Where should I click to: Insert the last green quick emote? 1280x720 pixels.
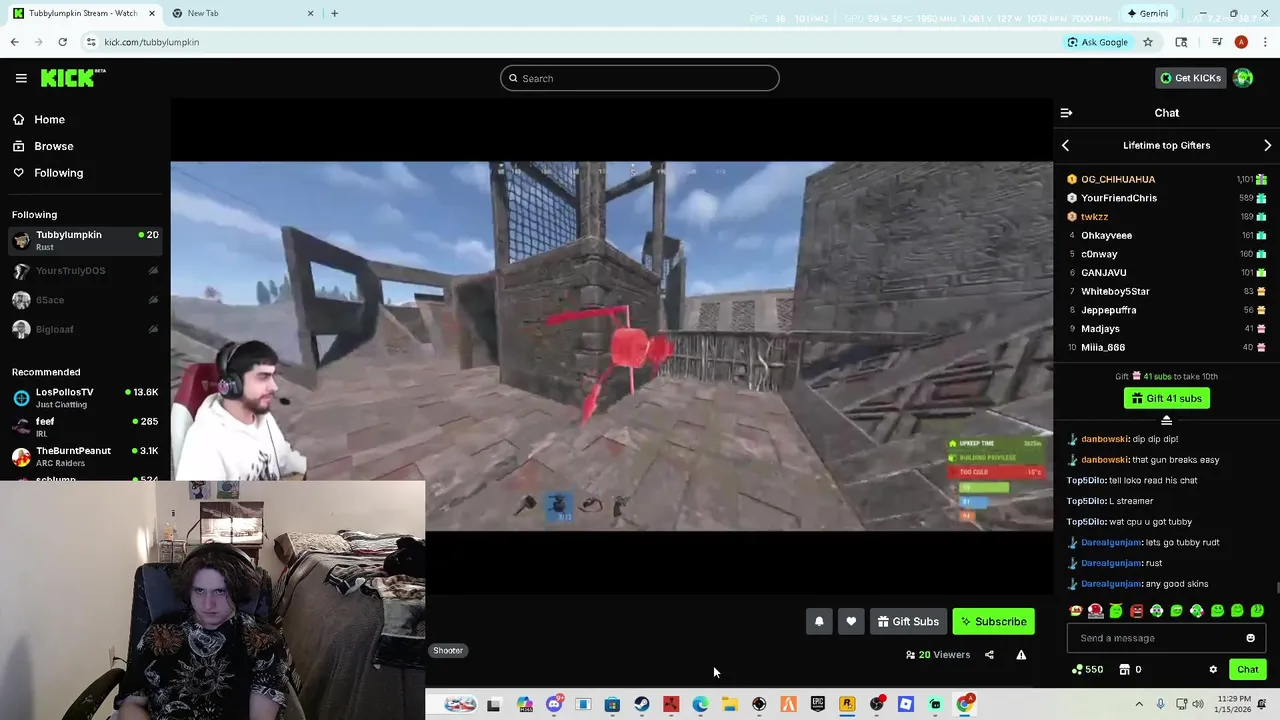point(1257,611)
